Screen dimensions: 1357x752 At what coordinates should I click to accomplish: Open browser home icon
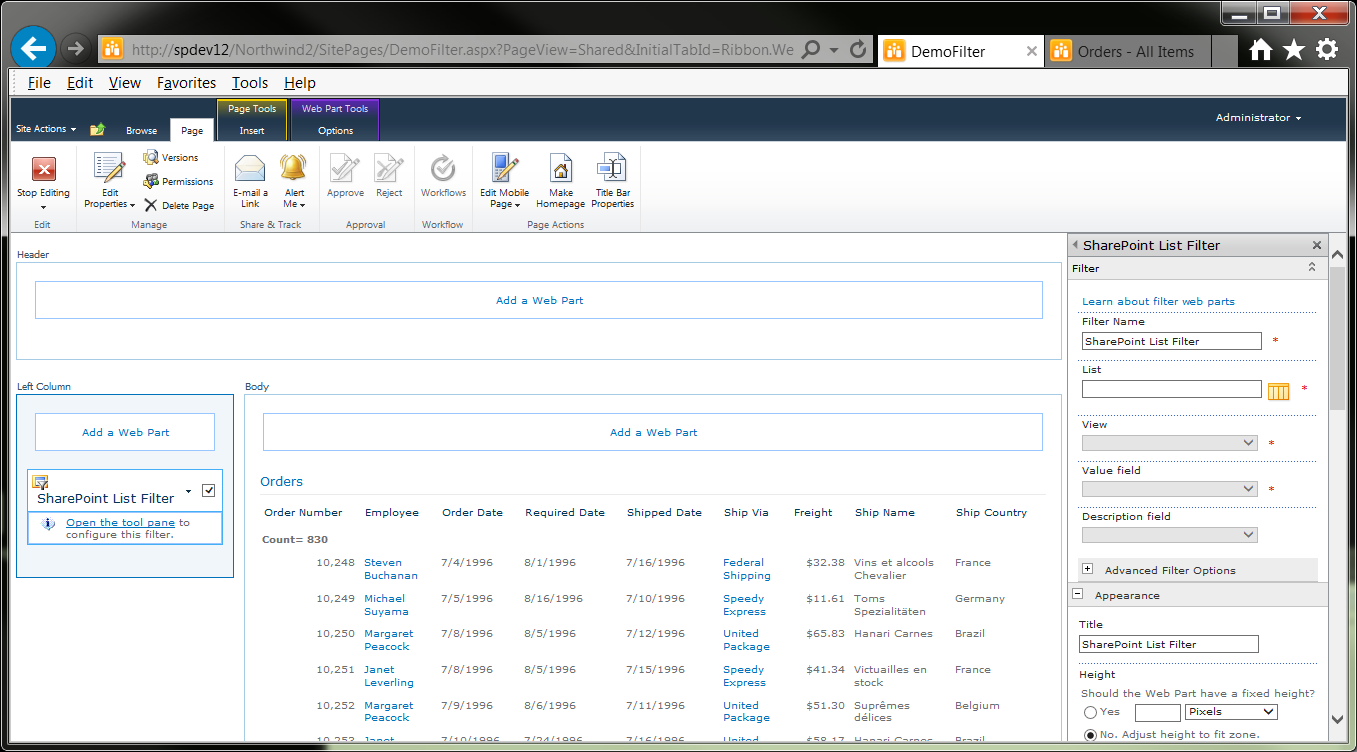[1261, 49]
